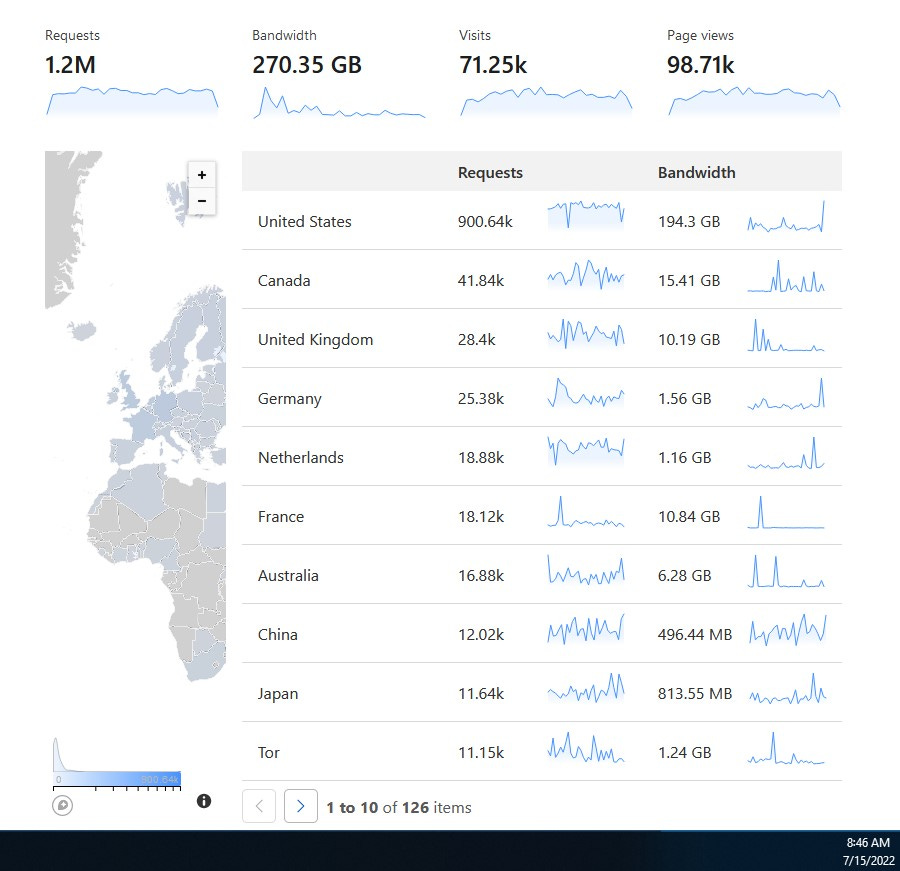Click the 10.84 GB bandwidth value
Image resolution: width=900 pixels, height=871 pixels.
coord(689,517)
